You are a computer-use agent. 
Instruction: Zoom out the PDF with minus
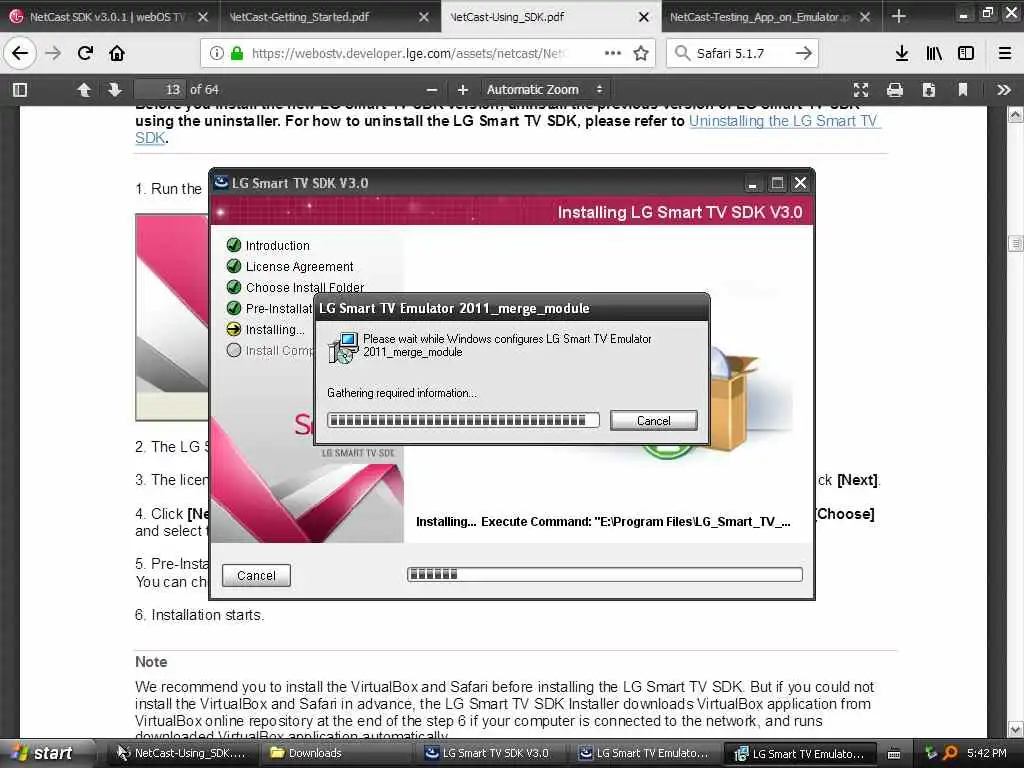(432, 89)
